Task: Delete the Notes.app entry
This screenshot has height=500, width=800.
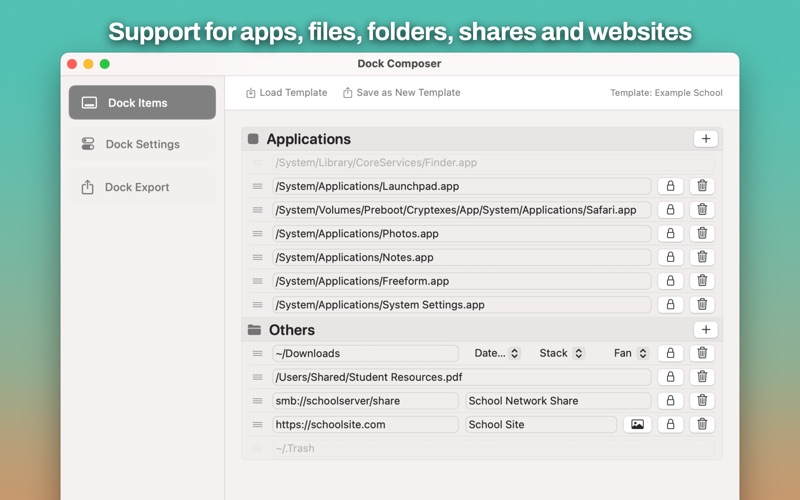Action: tap(702, 257)
